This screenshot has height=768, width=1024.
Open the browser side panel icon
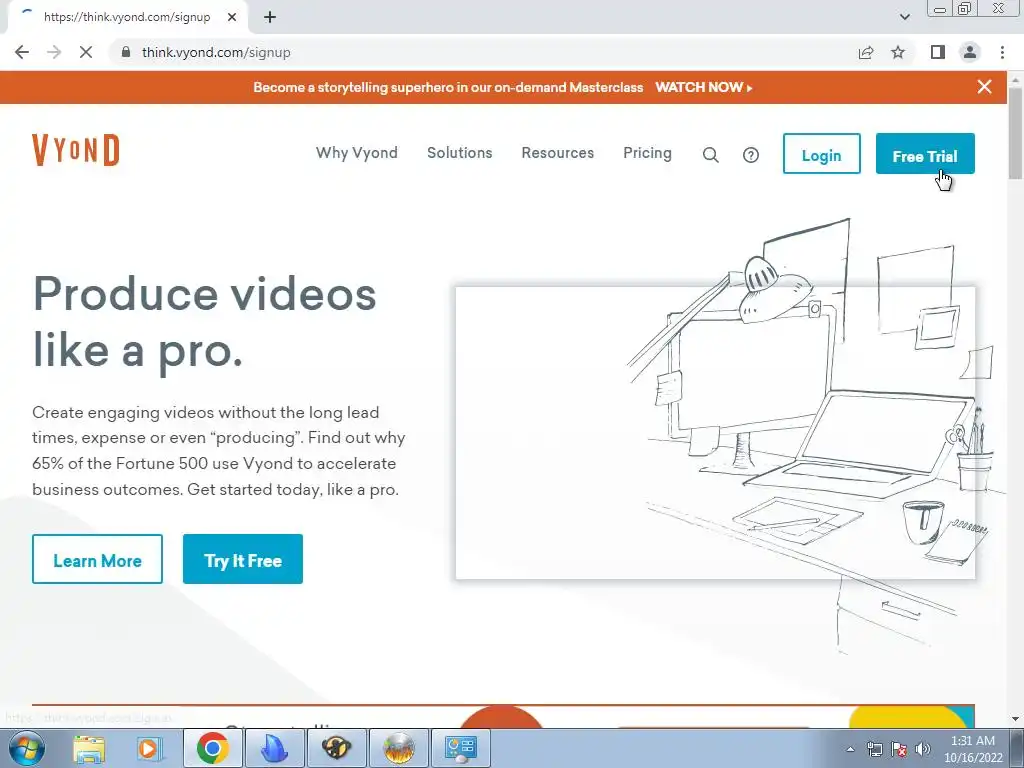point(938,52)
